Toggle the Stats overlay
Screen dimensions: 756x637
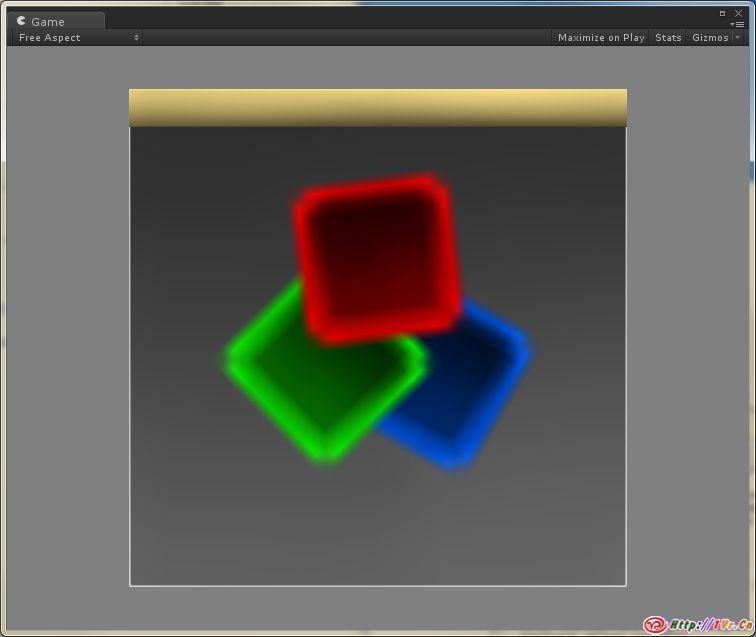668,37
